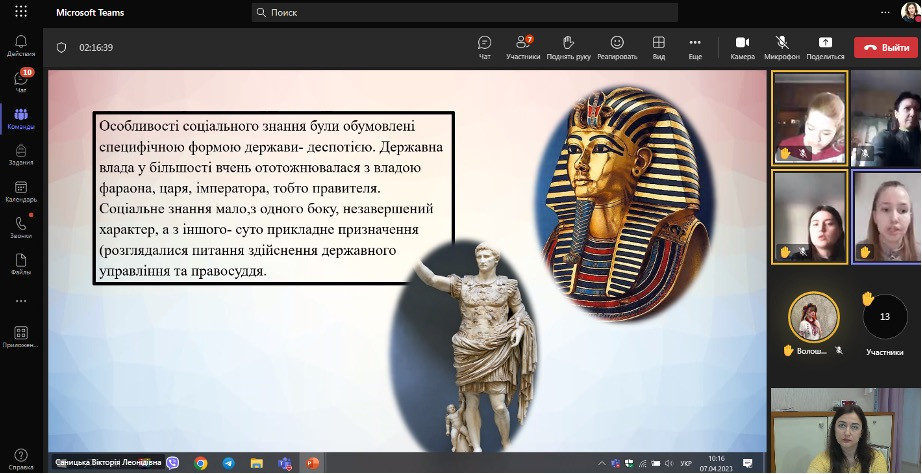The height and width of the screenshot is (474, 922).
Task: Switch to the sidebar Chat tab
Action: pyautogui.click(x=21, y=81)
